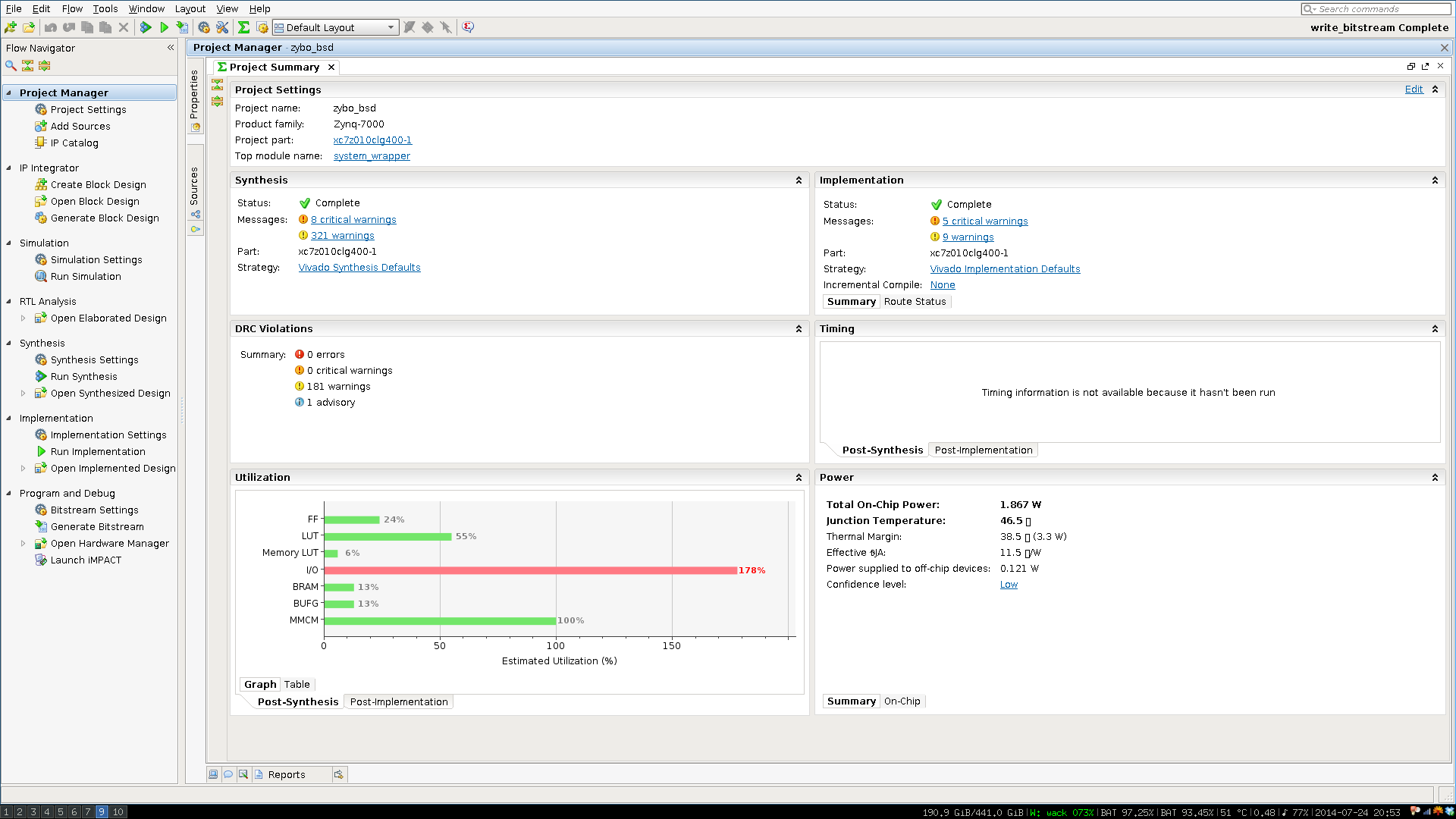Open Vivado Implementation Defaults strategy link
1456x819 pixels.
point(1005,269)
